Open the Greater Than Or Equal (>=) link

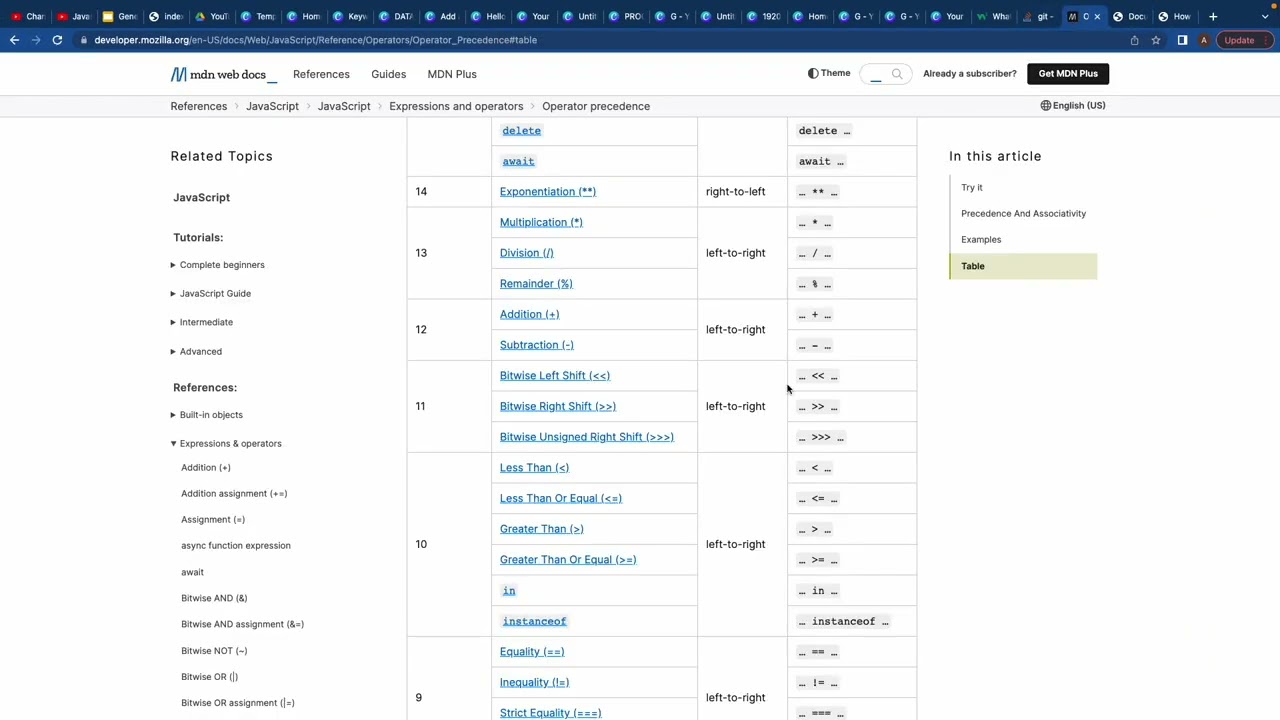point(568,559)
